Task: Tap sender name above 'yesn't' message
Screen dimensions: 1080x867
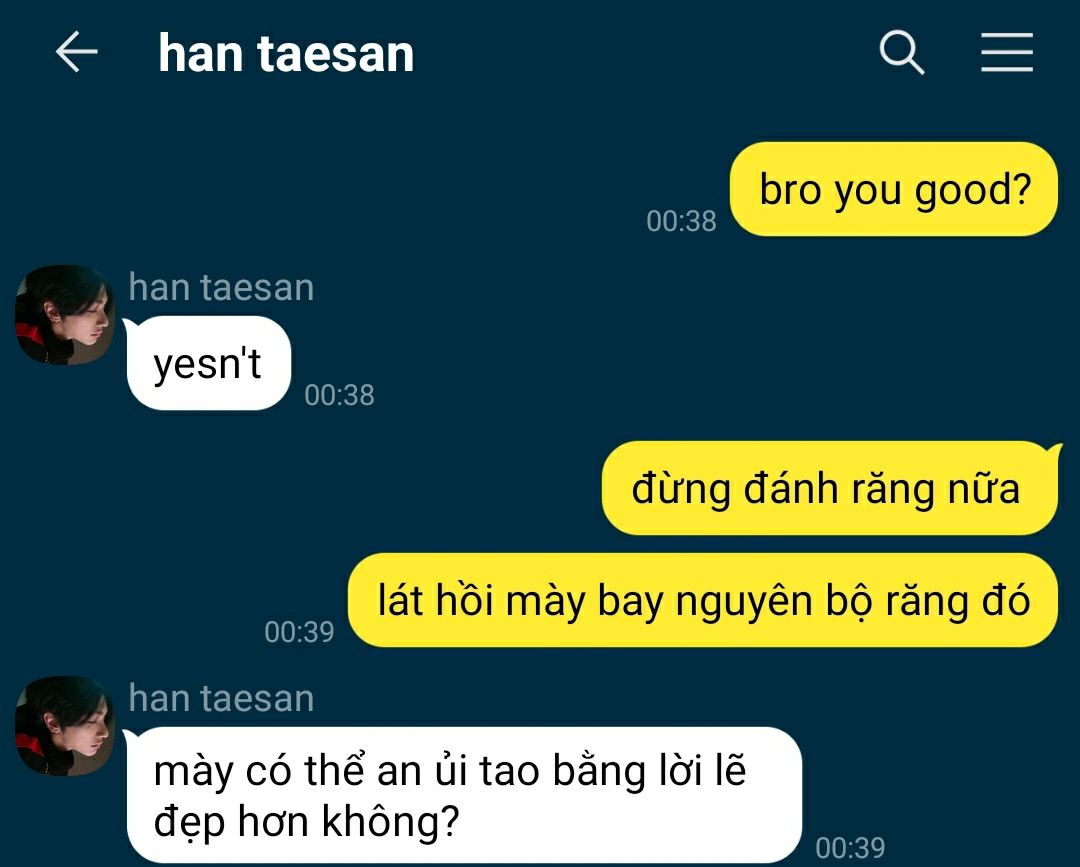Action: pos(221,287)
